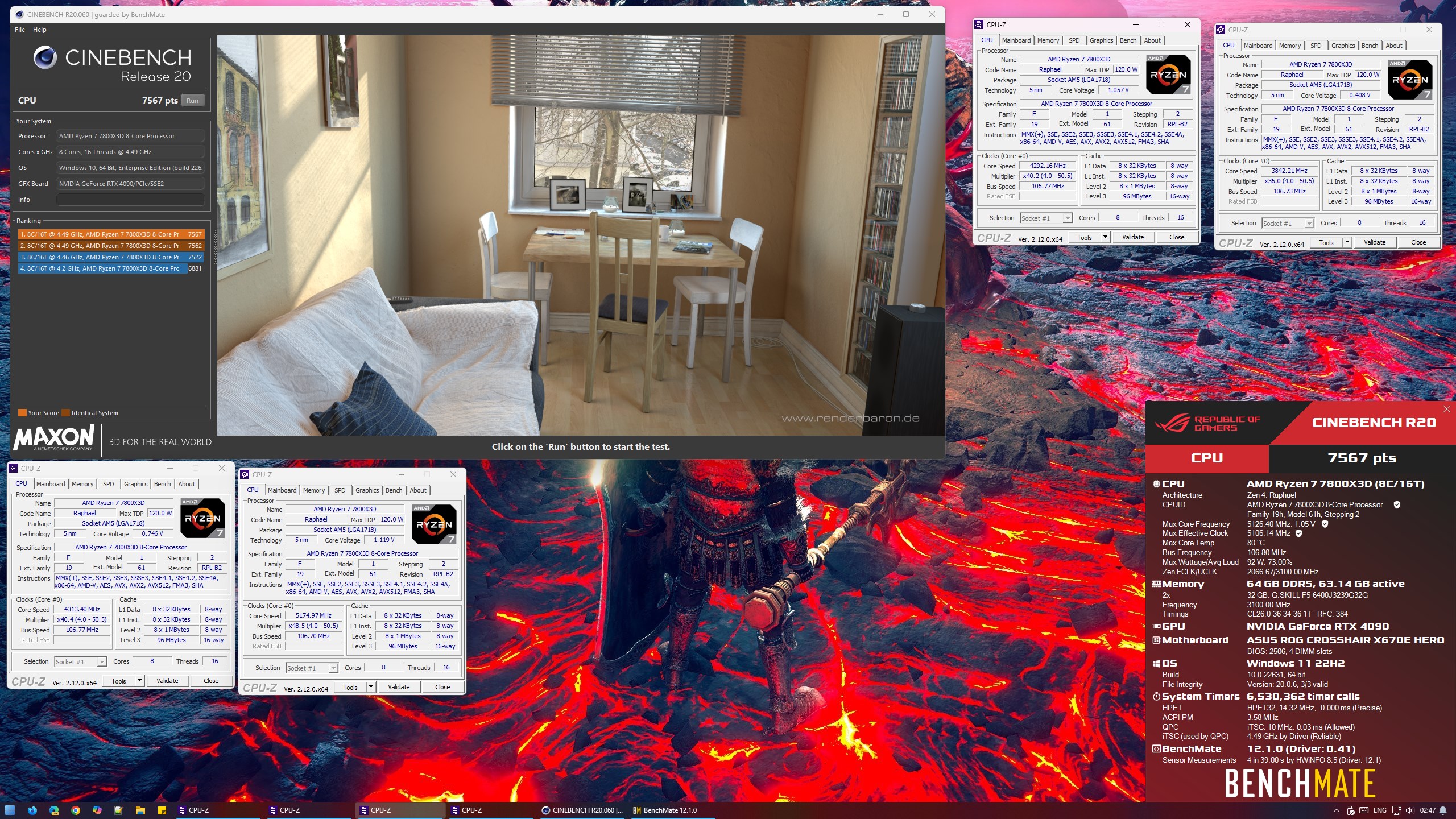The width and height of the screenshot is (1456, 819).
Task: Switch to Memory tab in 5174.97 MHz CPU-Z
Action: tap(314, 490)
